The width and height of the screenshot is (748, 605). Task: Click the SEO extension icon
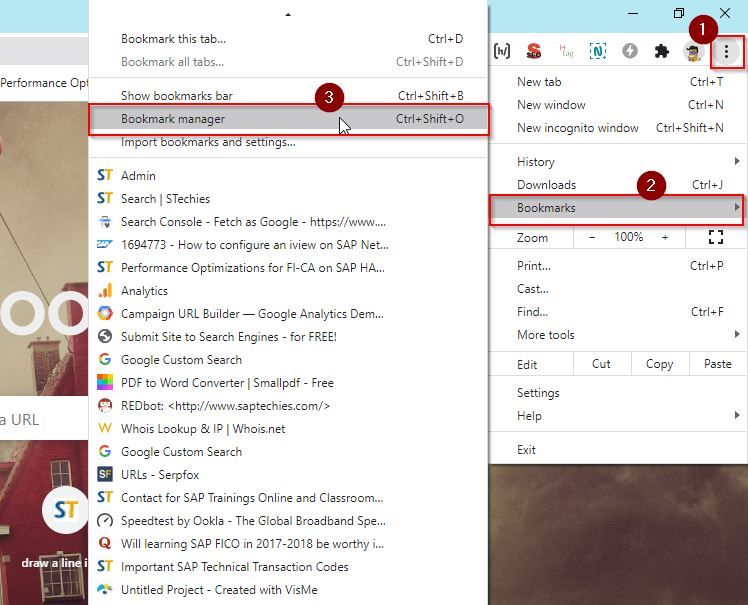tap(534, 51)
